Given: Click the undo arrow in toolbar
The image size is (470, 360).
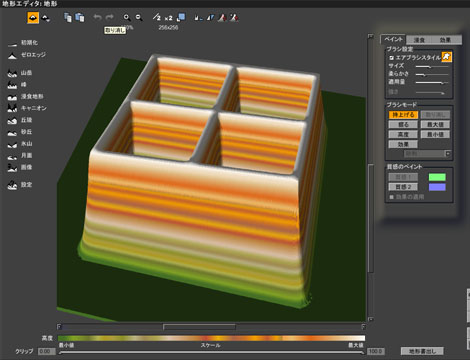Looking at the screenshot, I should point(97,17).
